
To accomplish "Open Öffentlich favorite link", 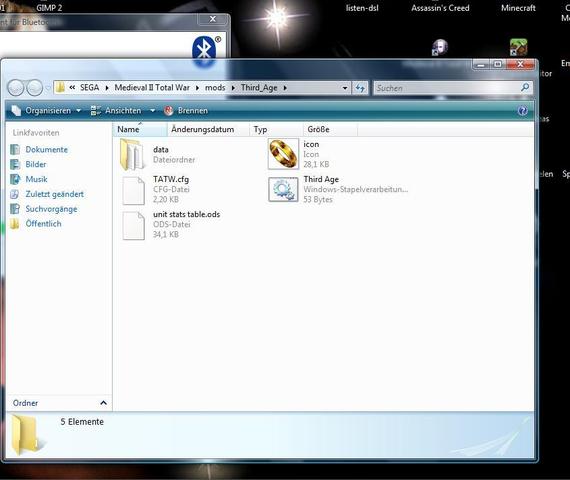I will point(43,224).
